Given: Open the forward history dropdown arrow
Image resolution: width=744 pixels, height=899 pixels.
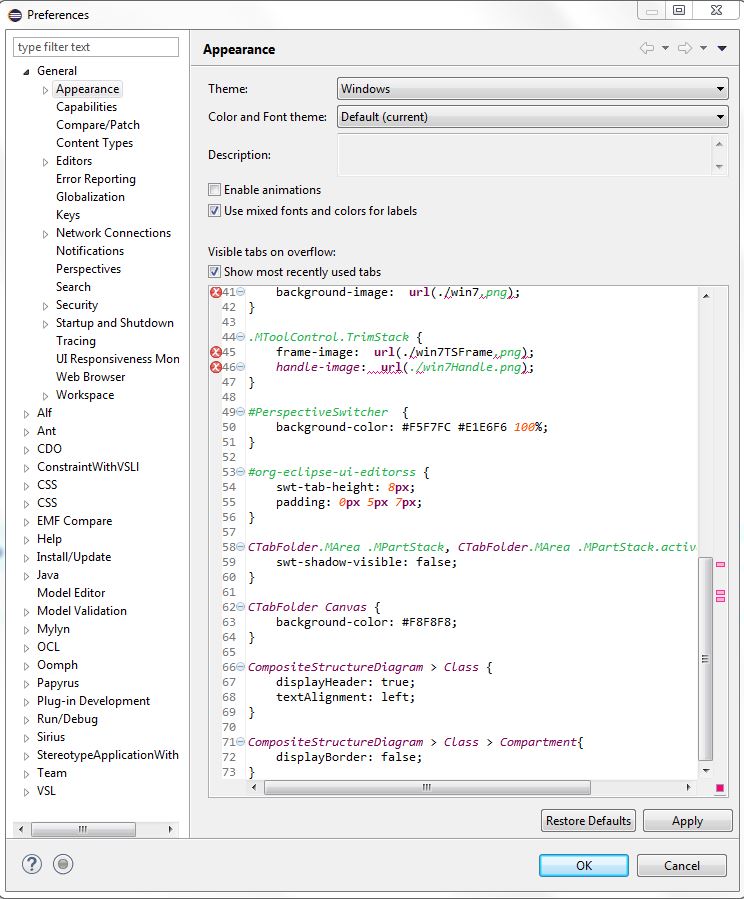Looking at the screenshot, I should [703, 48].
